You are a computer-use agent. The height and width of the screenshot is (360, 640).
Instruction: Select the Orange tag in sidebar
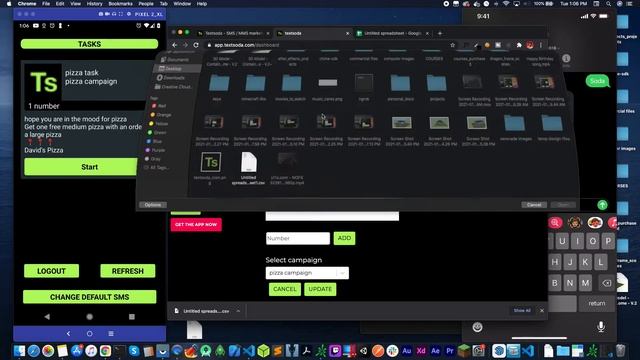click(x=161, y=115)
